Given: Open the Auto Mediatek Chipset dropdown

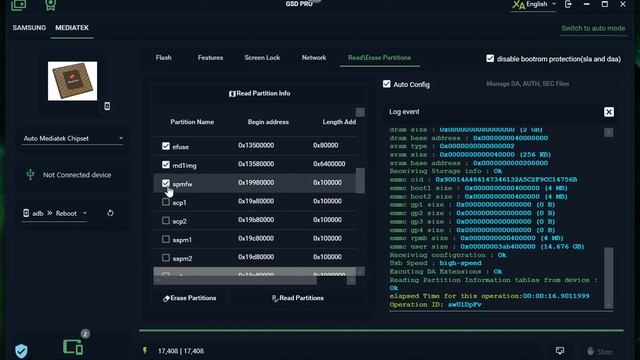Looking at the screenshot, I should (73, 139).
